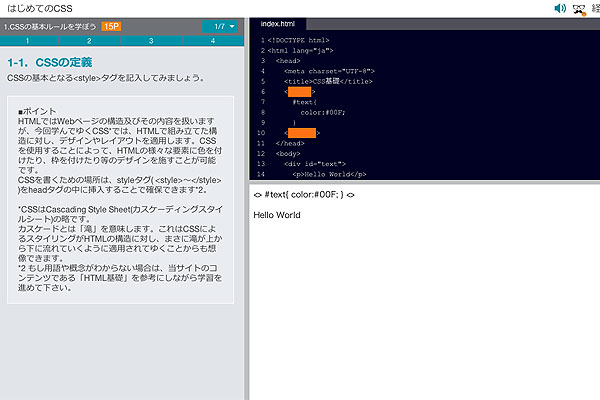Click the 経 text at top right

click(x=594, y=9)
